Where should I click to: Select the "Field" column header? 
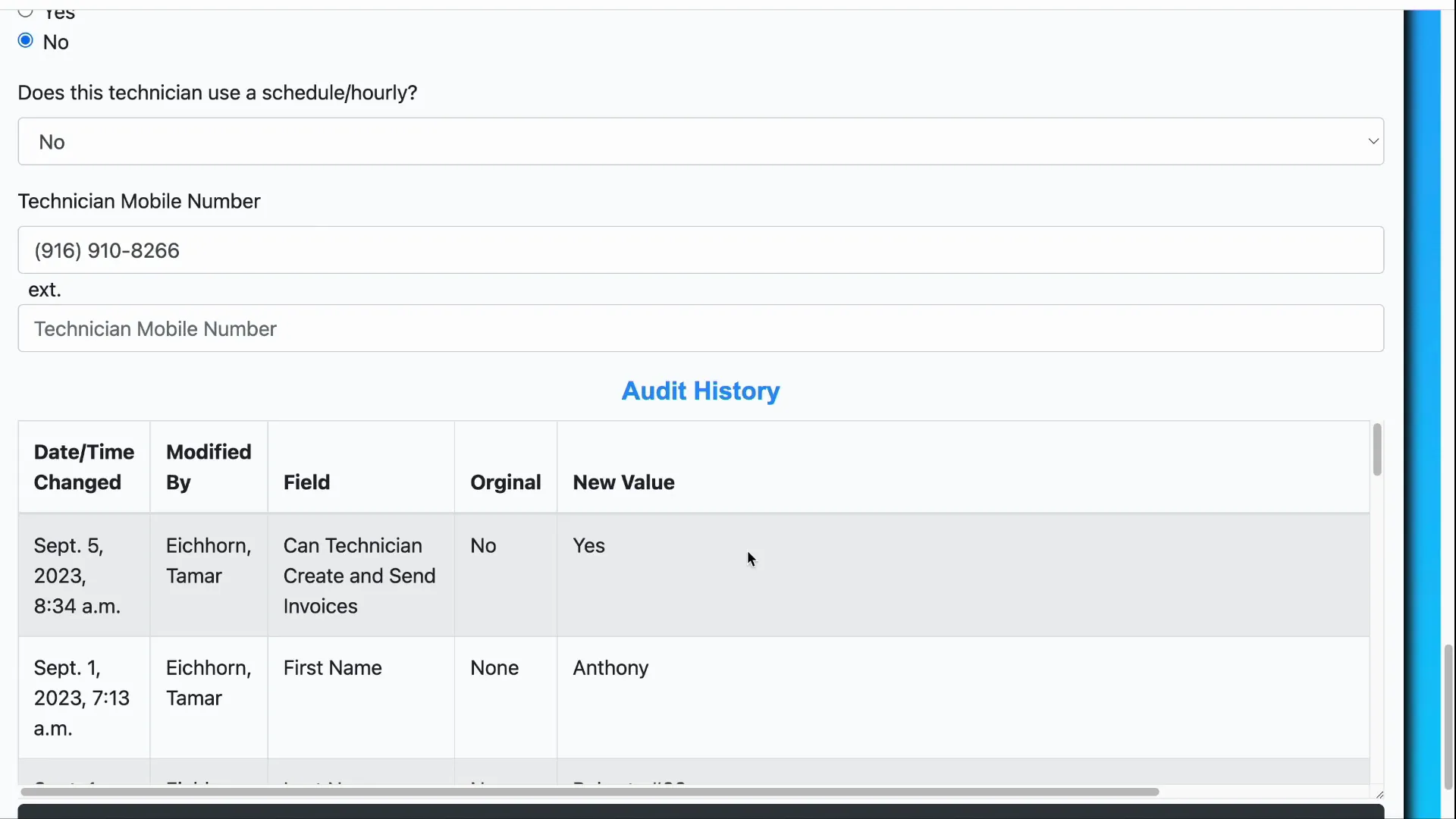click(x=306, y=482)
